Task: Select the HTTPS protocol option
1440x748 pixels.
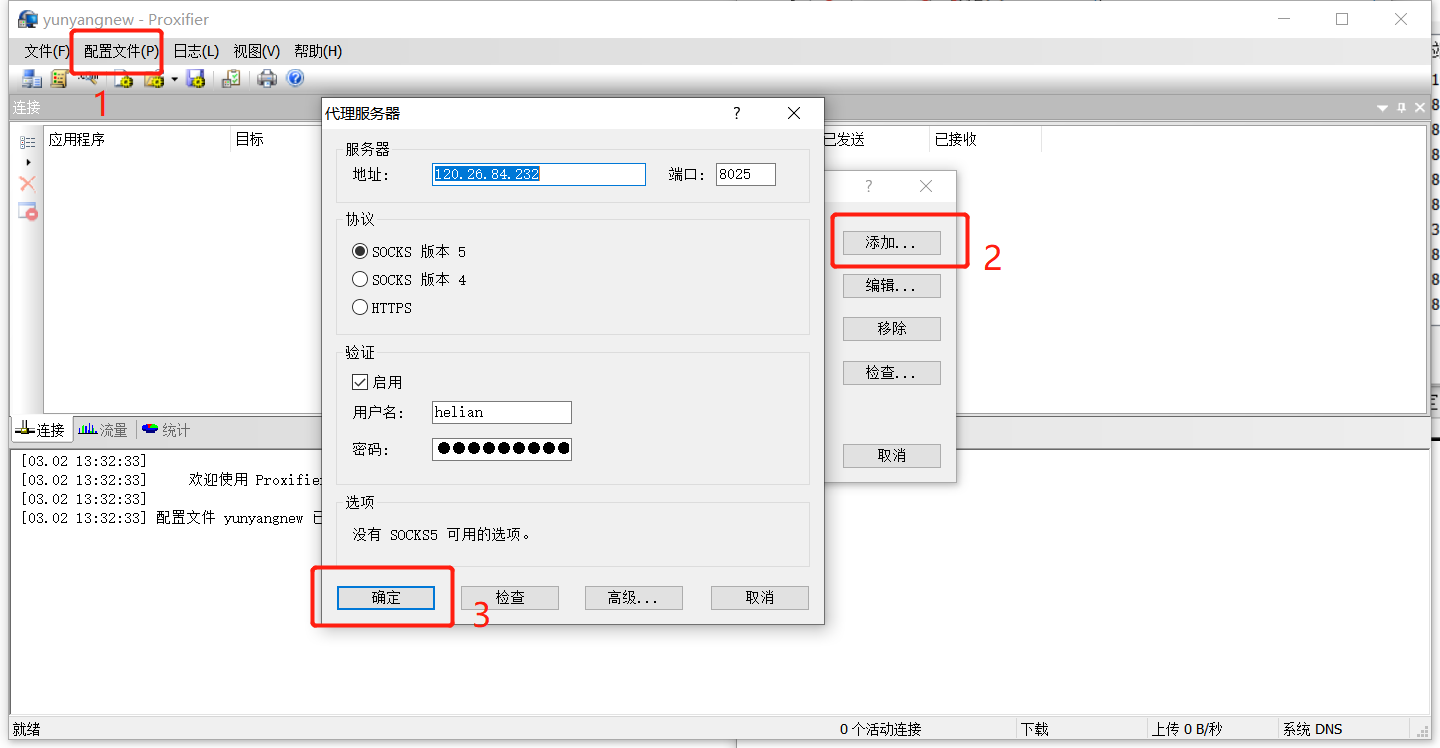Action: pos(382,308)
